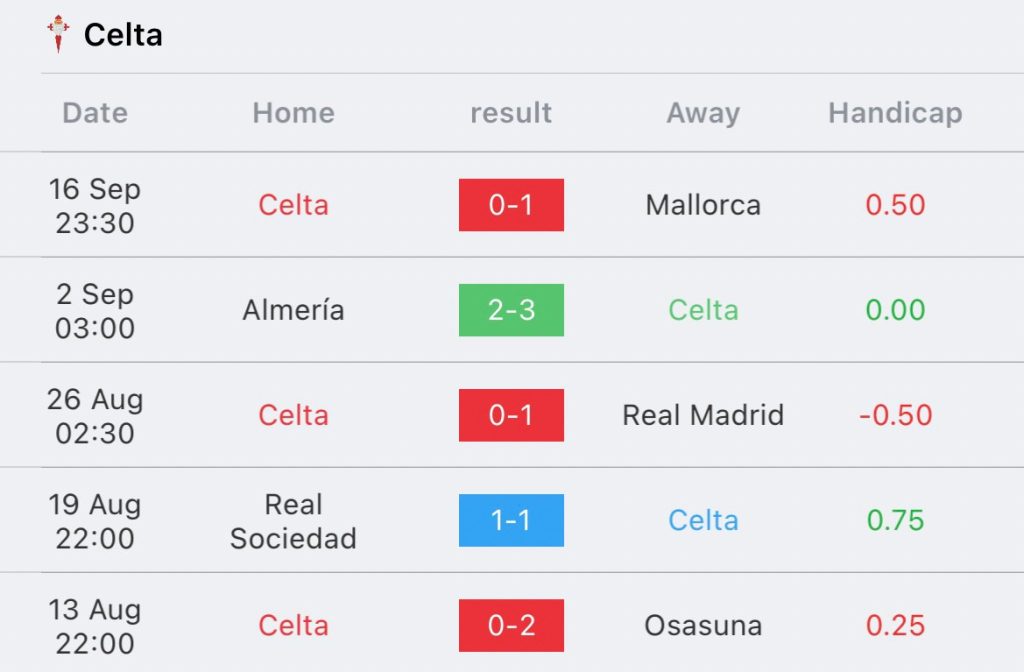1024x672 pixels.
Task: Click the -0.50 handicap value
Action: pos(895,415)
